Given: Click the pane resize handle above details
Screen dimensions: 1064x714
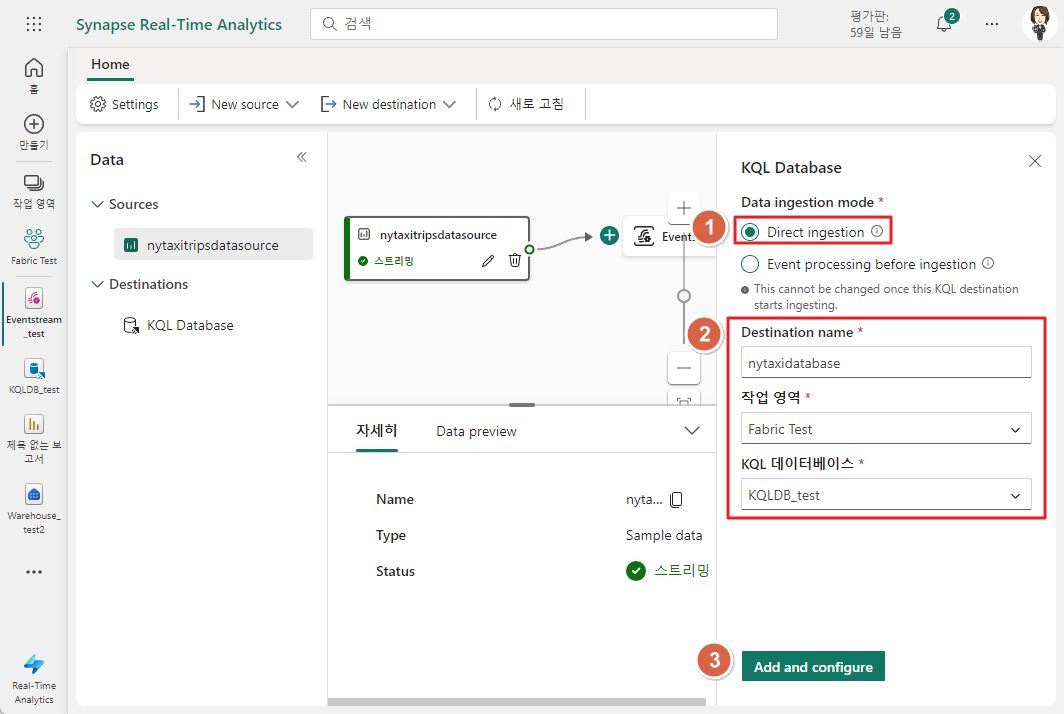Looking at the screenshot, I should pyautogui.click(x=522, y=405).
